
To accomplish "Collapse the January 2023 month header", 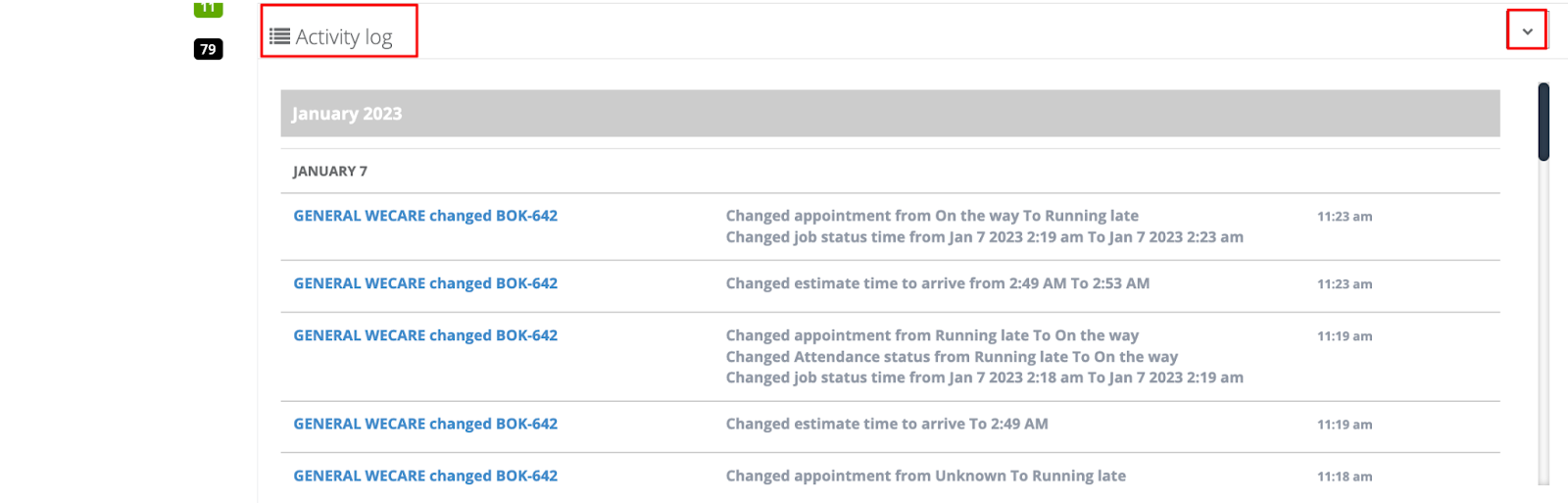I will (x=890, y=114).
